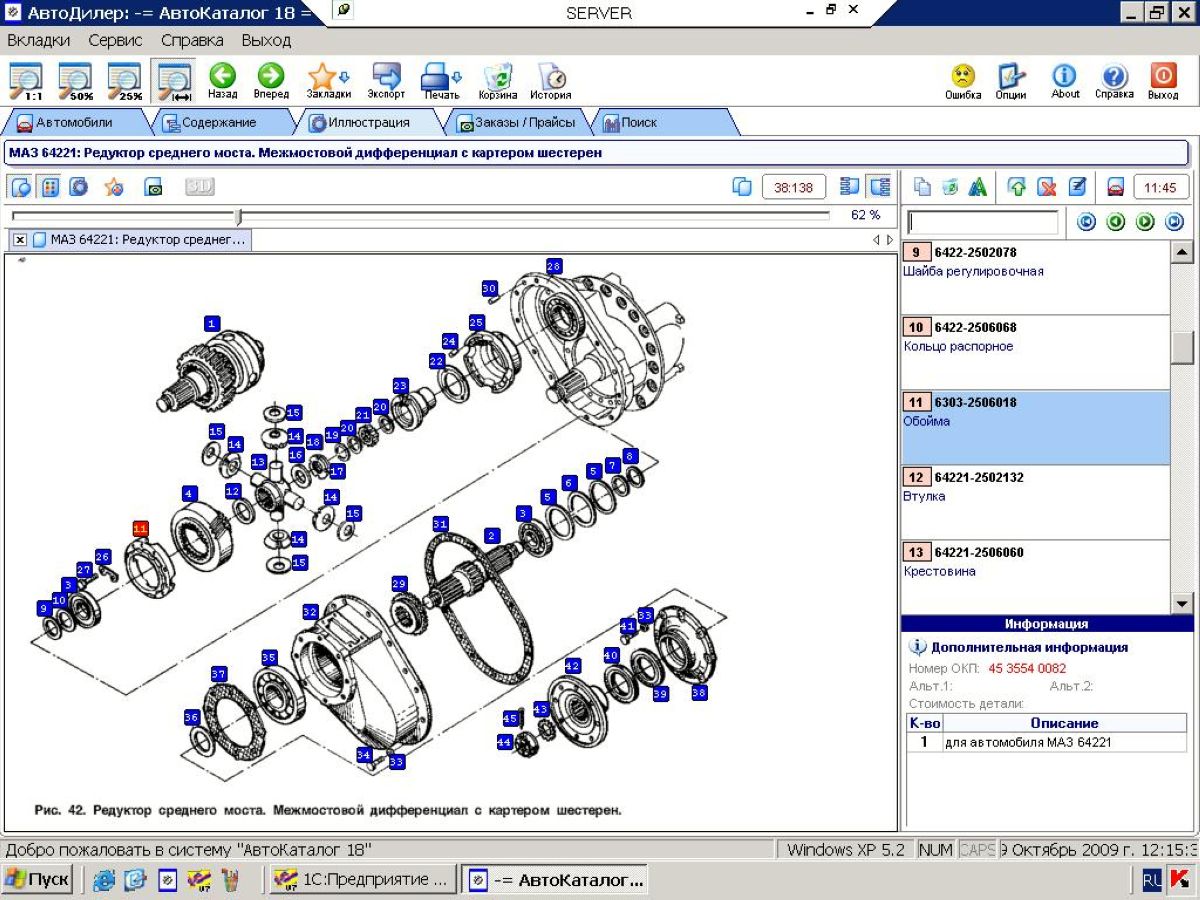Jump to last part in list
Screen dimensions: 1200x900
pos(1174,222)
